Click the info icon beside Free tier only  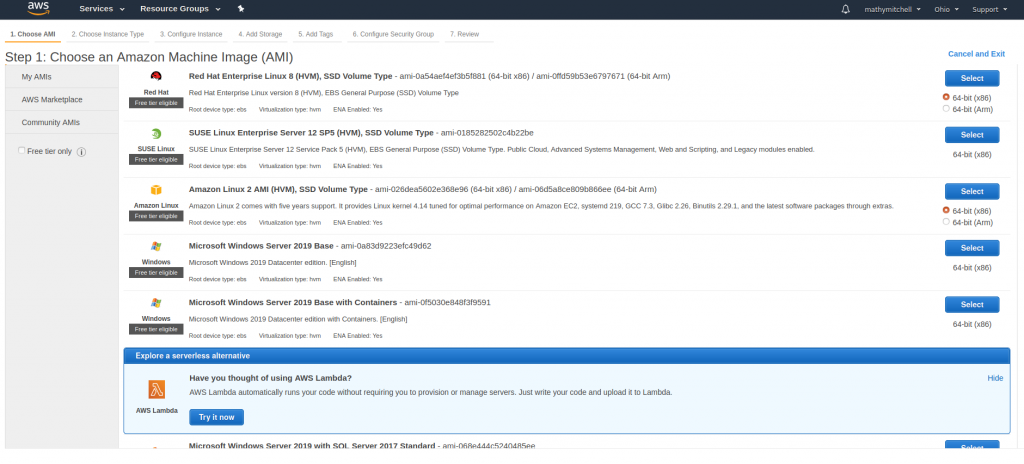(82, 152)
